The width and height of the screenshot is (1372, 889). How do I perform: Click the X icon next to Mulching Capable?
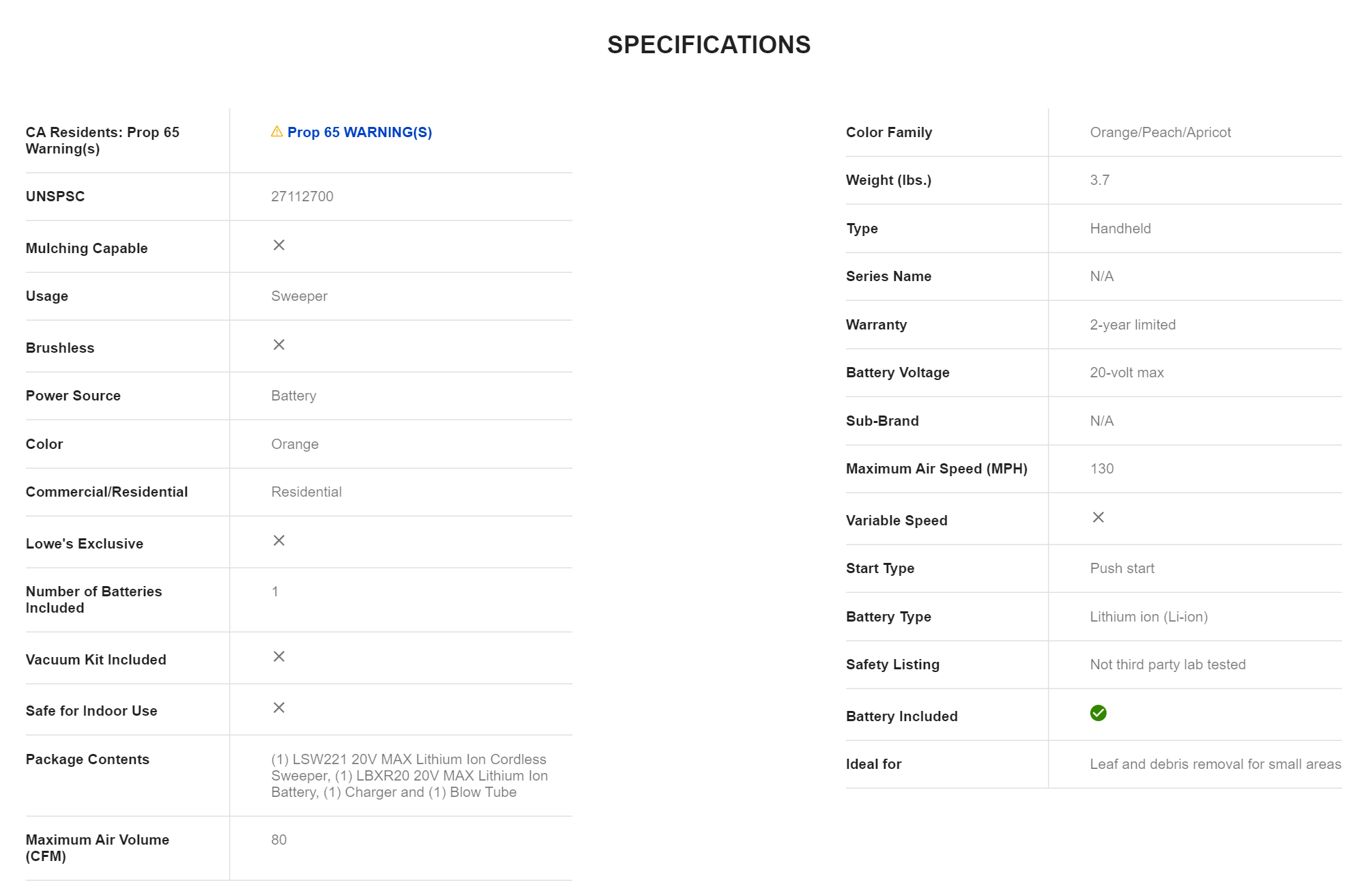pyautogui.click(x=278, y=245)
